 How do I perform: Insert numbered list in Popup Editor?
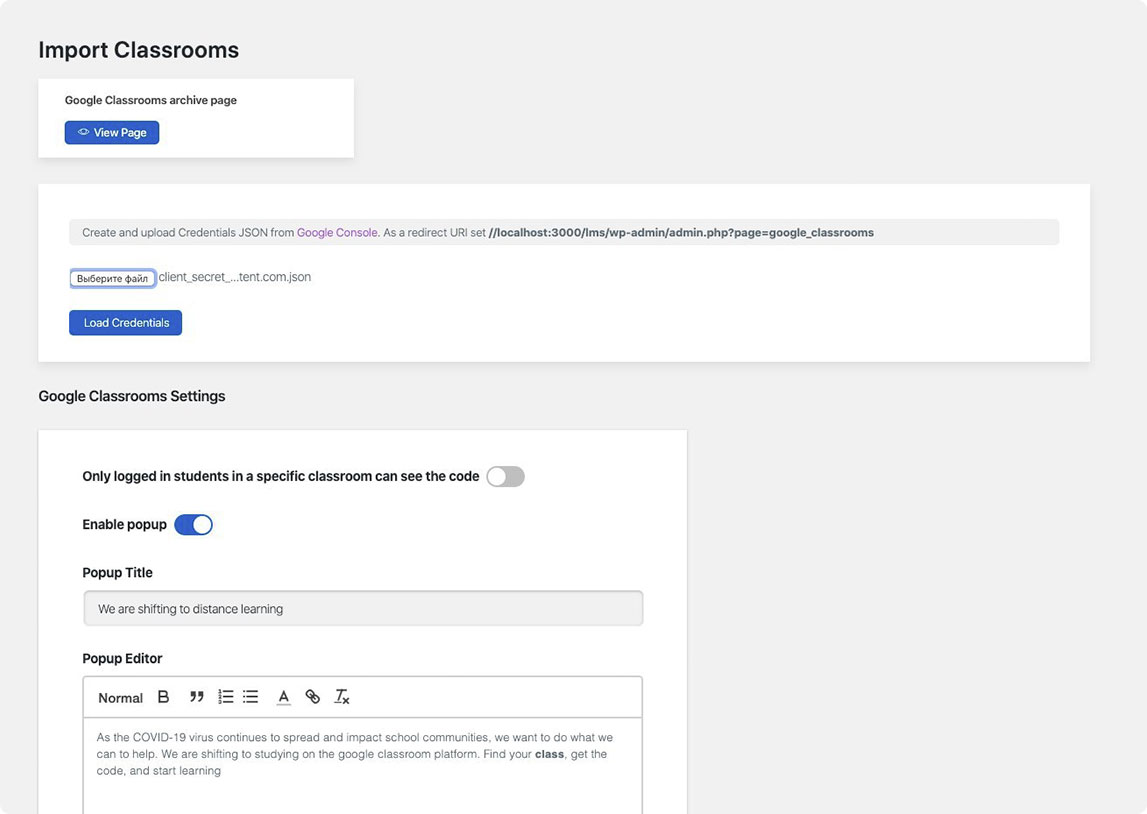pos(226,697)
